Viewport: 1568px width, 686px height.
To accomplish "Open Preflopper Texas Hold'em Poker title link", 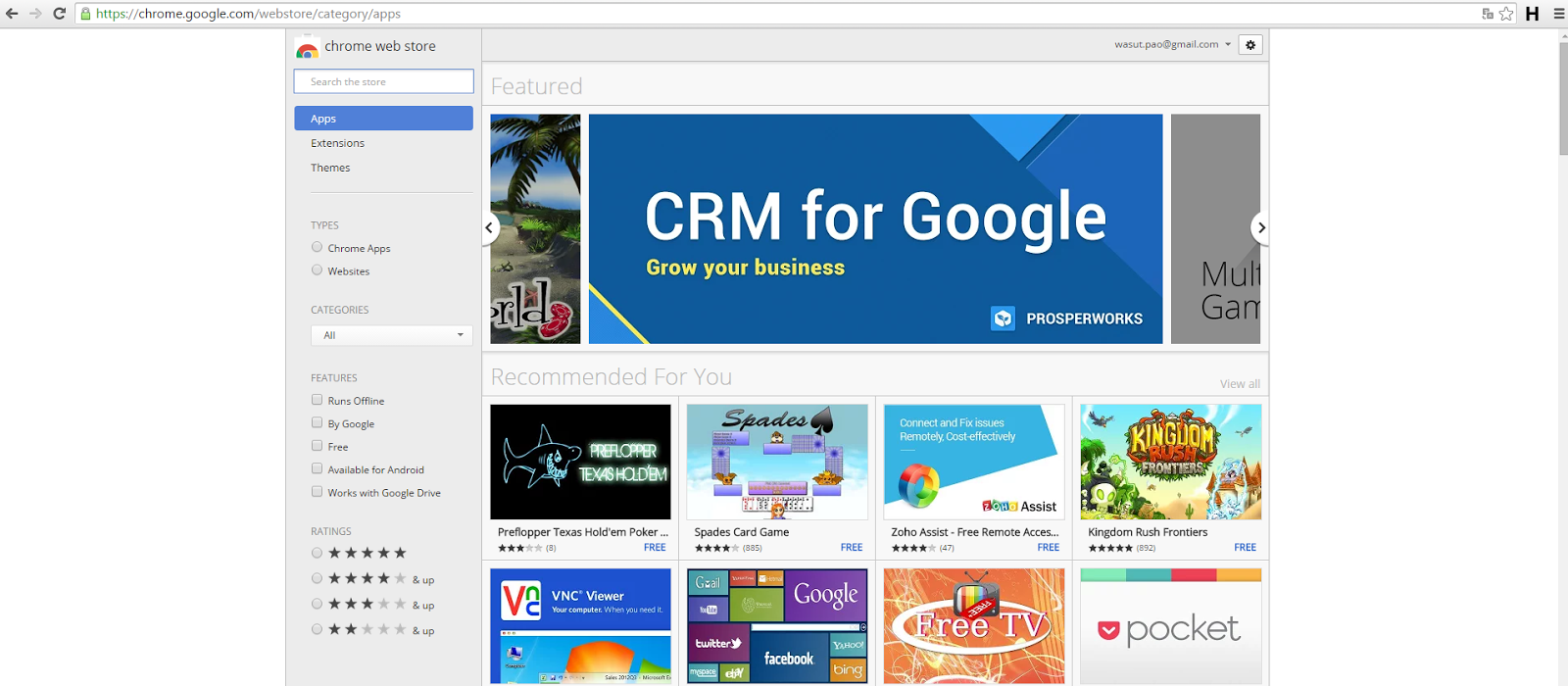I will 583,532.
